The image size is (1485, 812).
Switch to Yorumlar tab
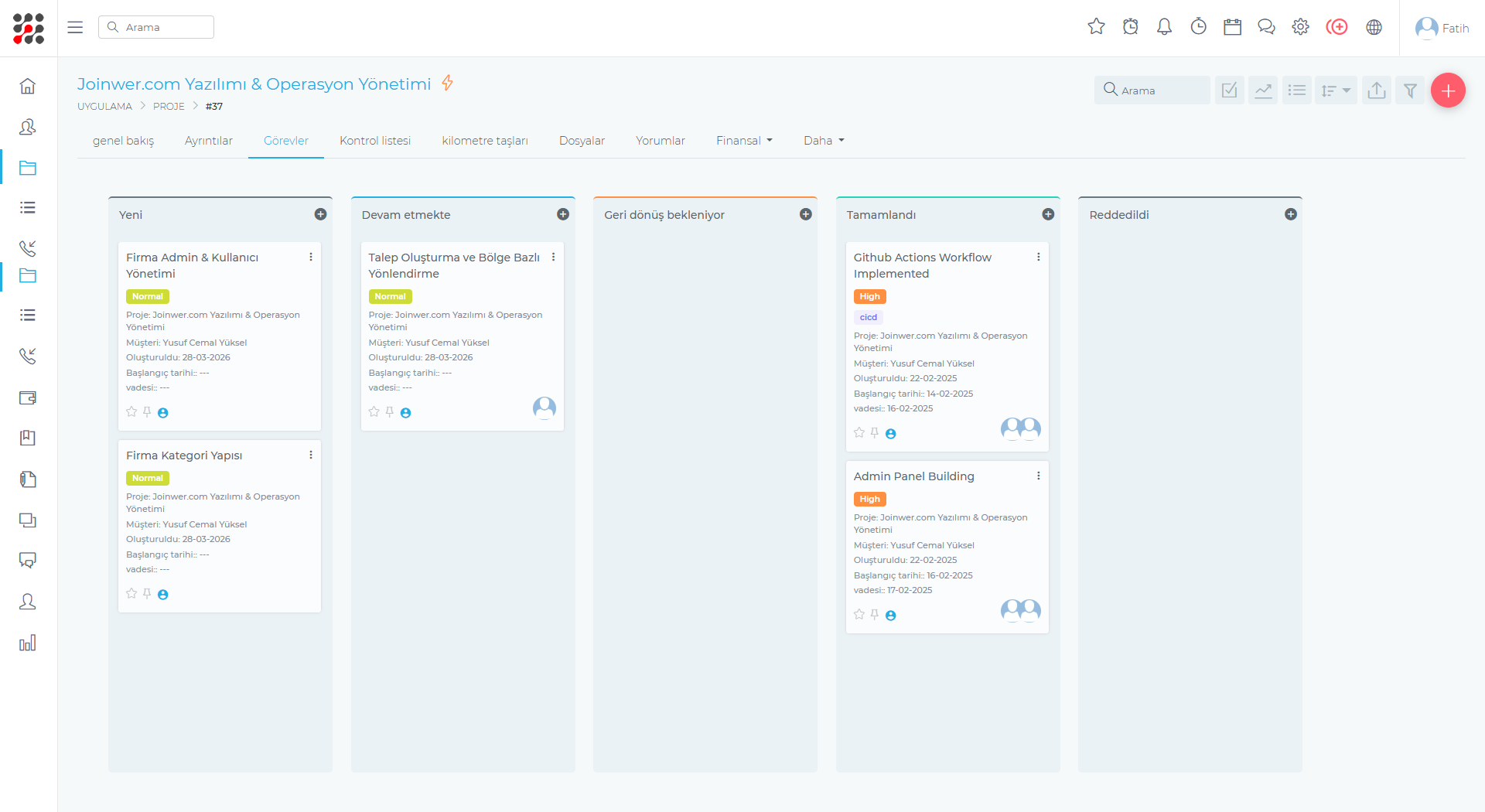point(661,141)
